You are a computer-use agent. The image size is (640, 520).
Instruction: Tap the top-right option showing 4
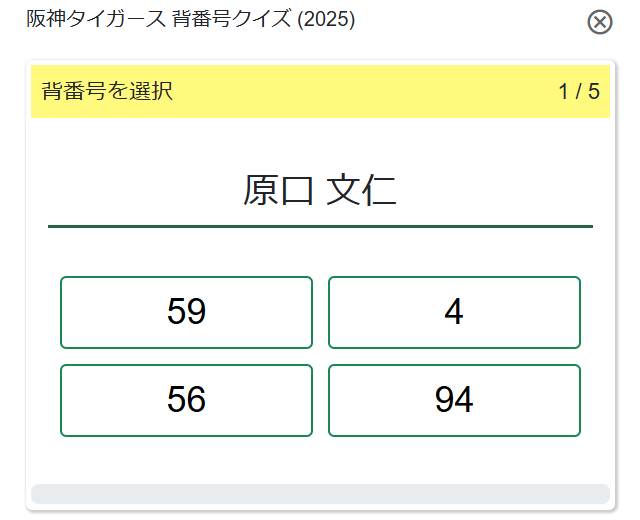click(x=454, y=312)
